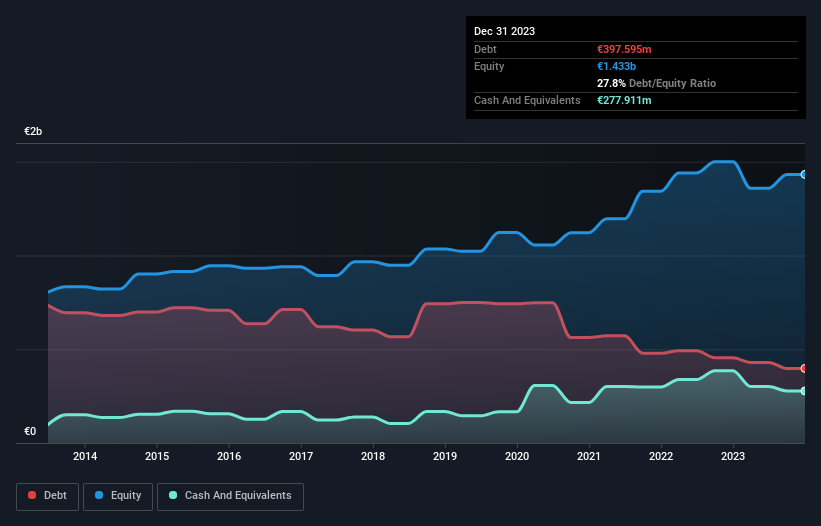
Task: Click the 2019 x-axis label
Action: 445,456
